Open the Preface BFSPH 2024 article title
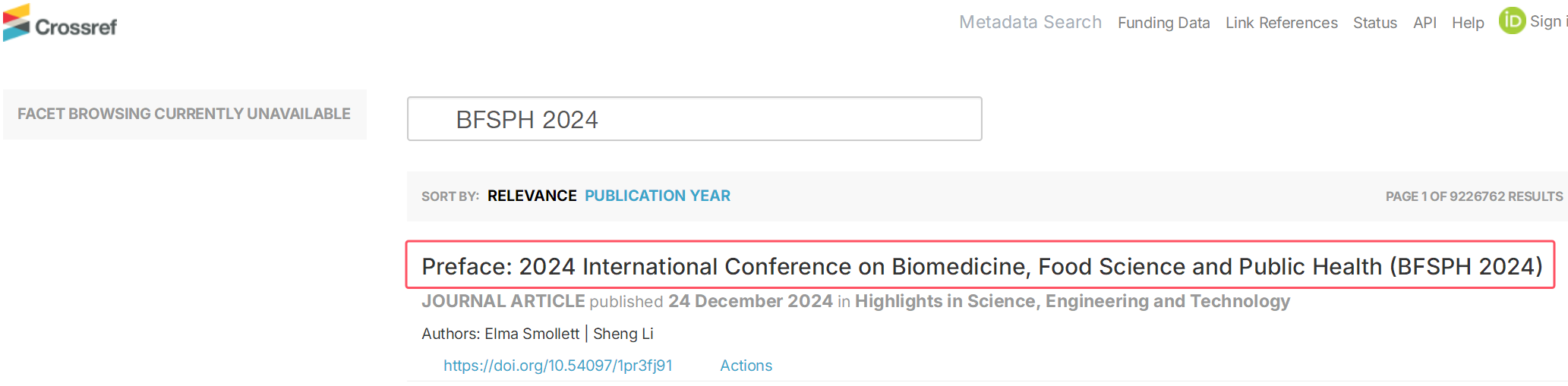 982,266
